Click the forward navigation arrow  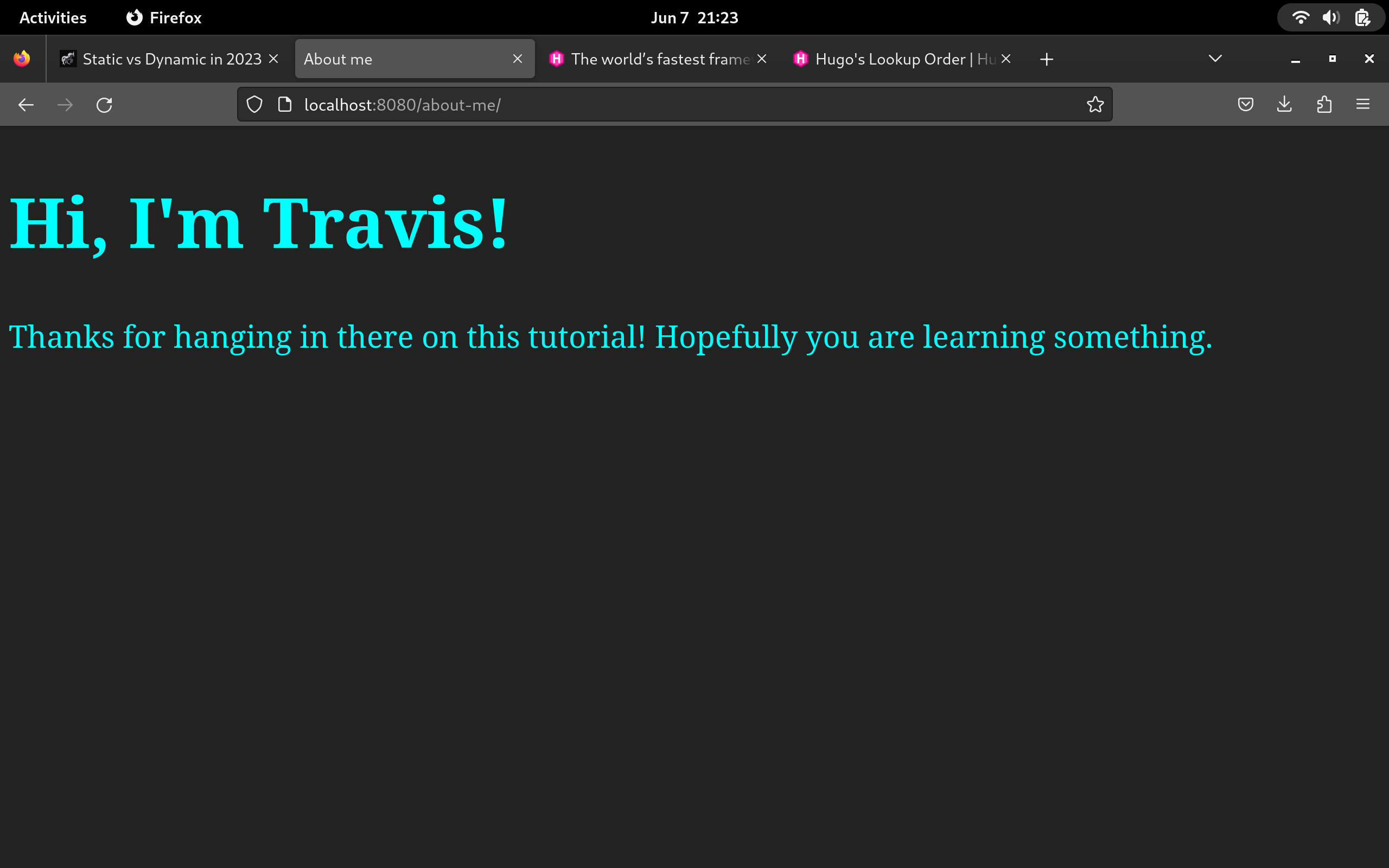(66, 104)
